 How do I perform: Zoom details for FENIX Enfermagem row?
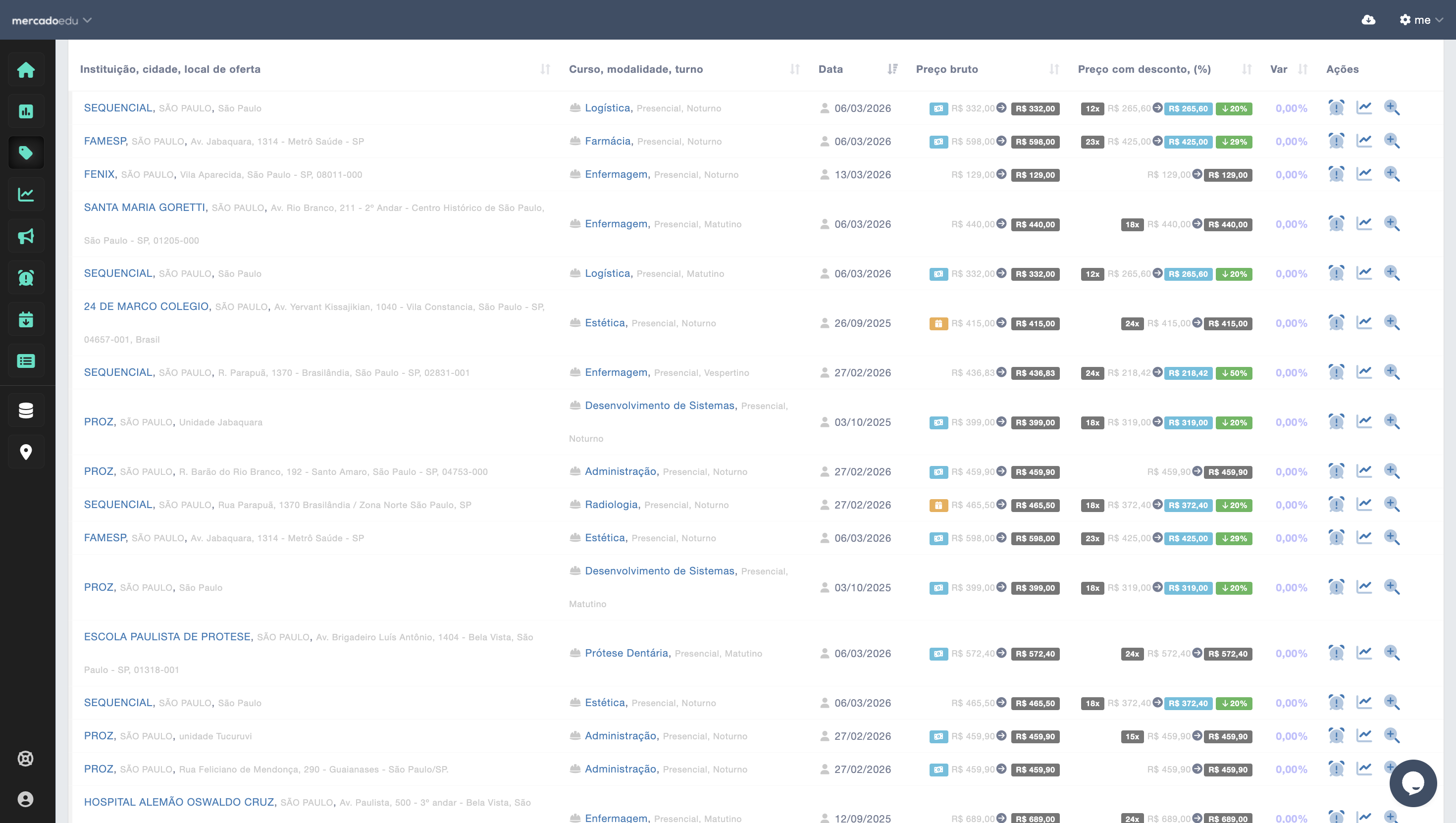[1392, 174]
